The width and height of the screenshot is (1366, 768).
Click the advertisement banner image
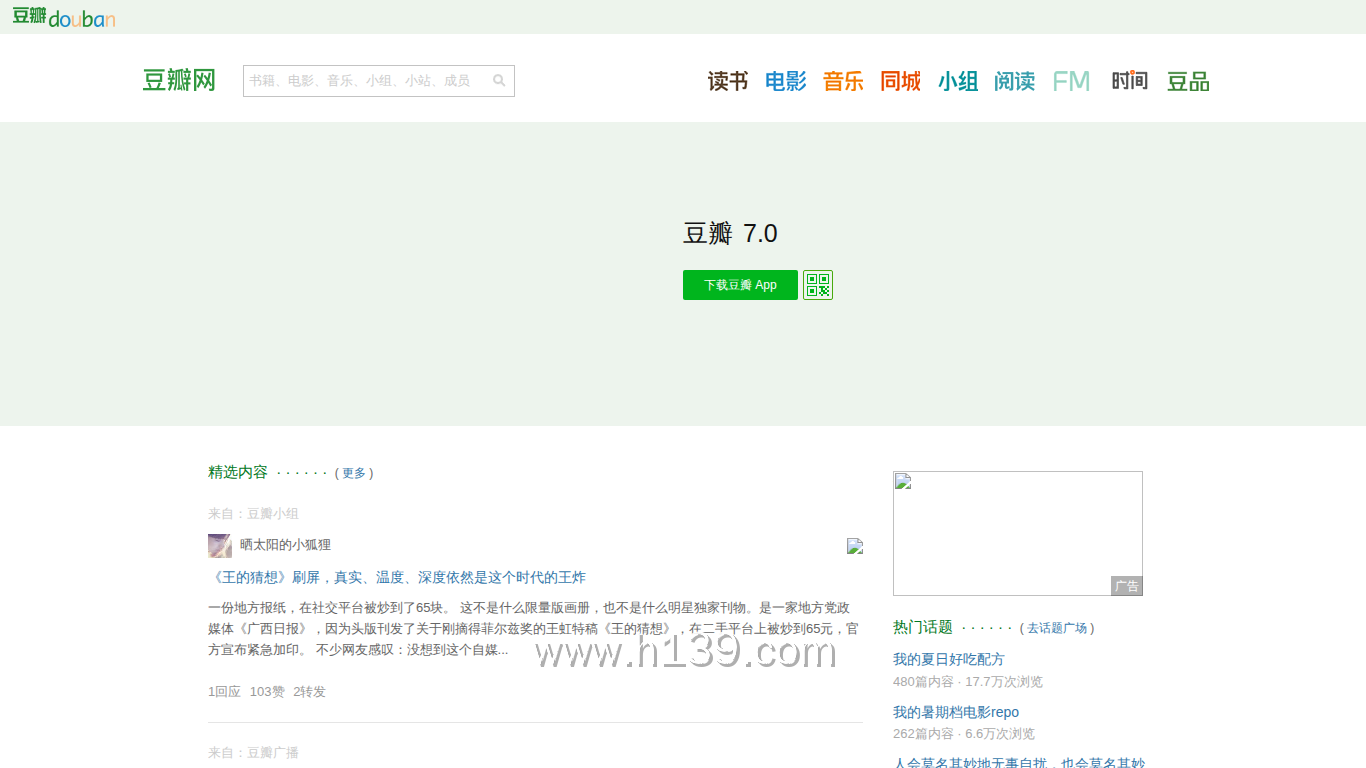coord(1017,533)
